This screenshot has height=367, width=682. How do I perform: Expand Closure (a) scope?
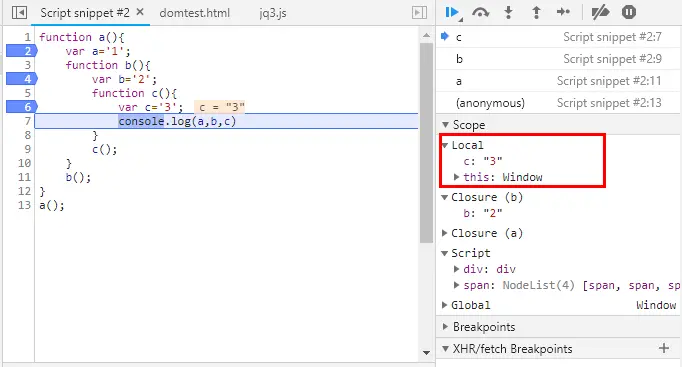tap(445, 233)
